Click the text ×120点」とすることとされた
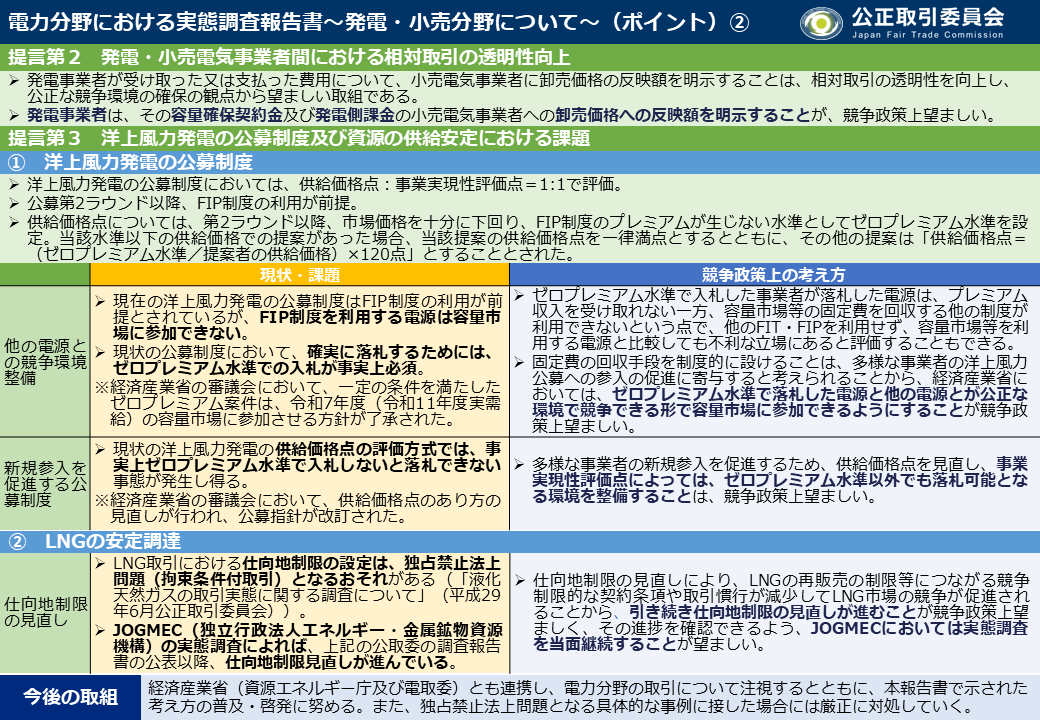The image size is (1040, 720). click(462, 254)
